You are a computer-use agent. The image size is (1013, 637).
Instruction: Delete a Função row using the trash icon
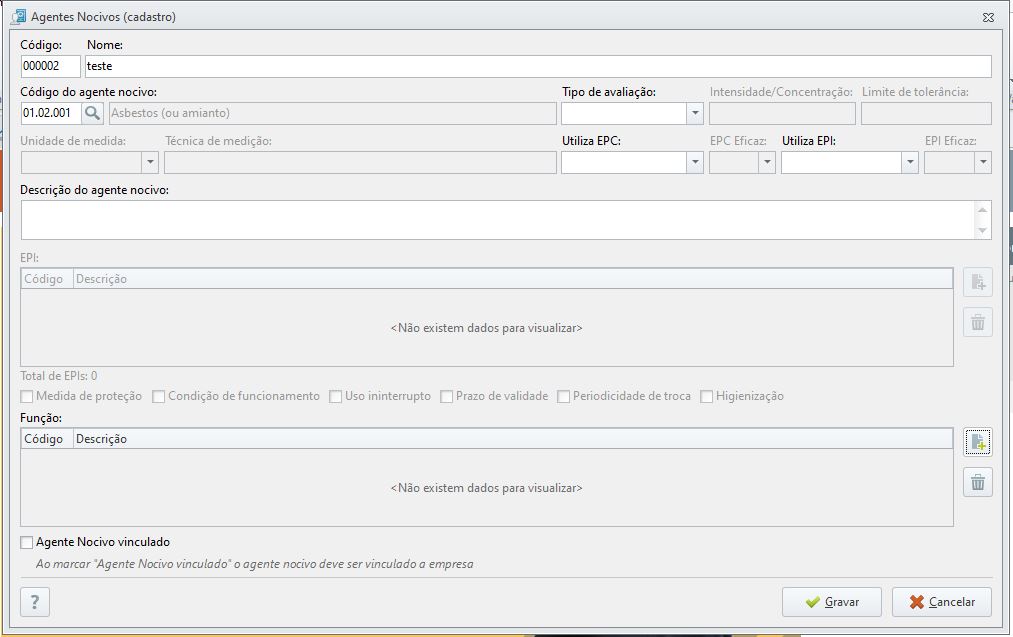(x=977, y=482)
